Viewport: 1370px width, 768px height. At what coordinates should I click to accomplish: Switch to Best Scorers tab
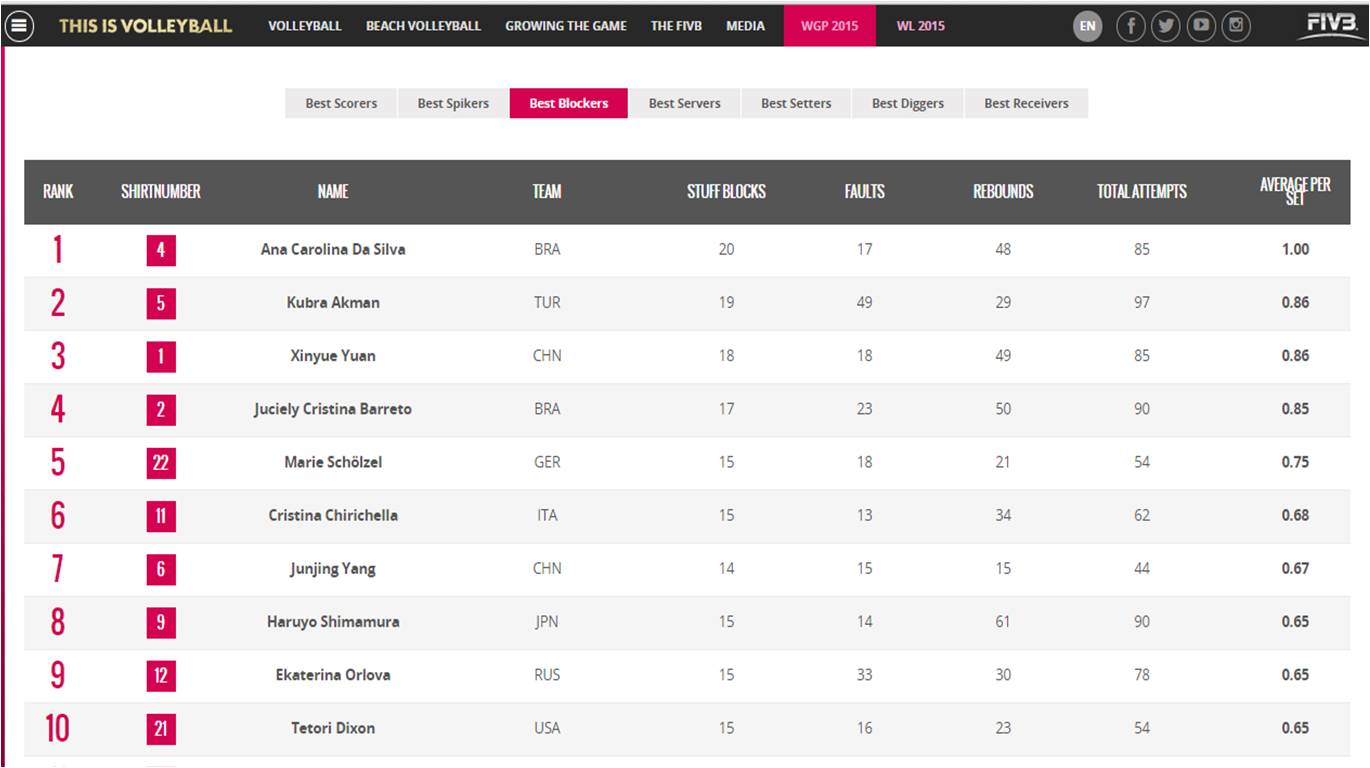tap(341, 103)
